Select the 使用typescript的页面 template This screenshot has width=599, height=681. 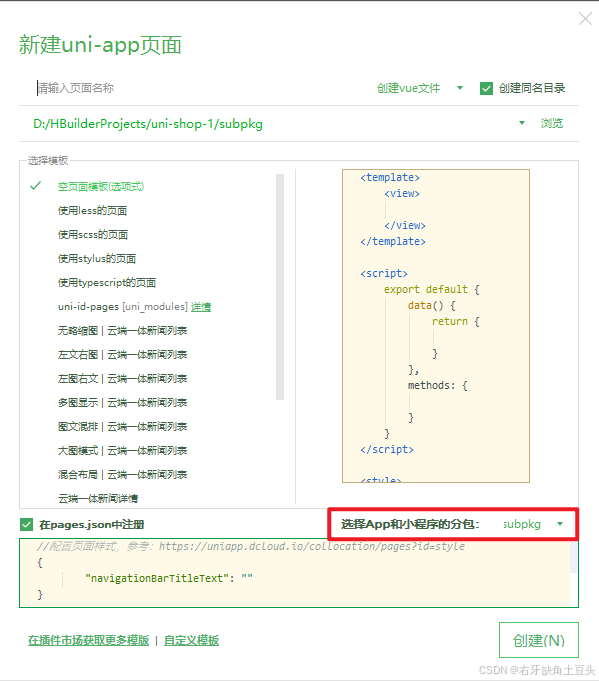point(107,283)
